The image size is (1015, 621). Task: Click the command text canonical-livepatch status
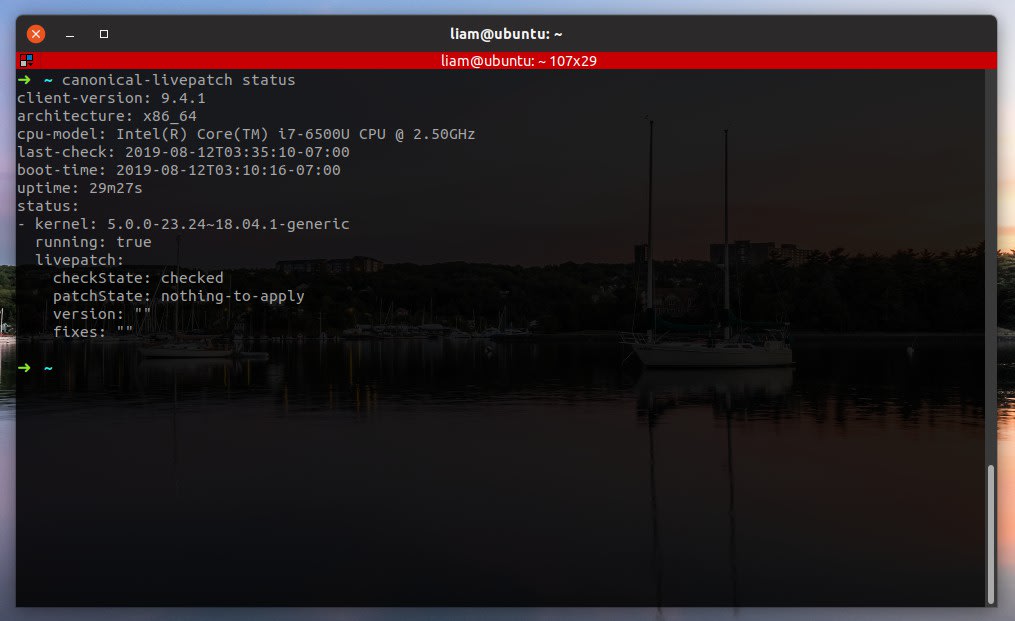[179, 80]
